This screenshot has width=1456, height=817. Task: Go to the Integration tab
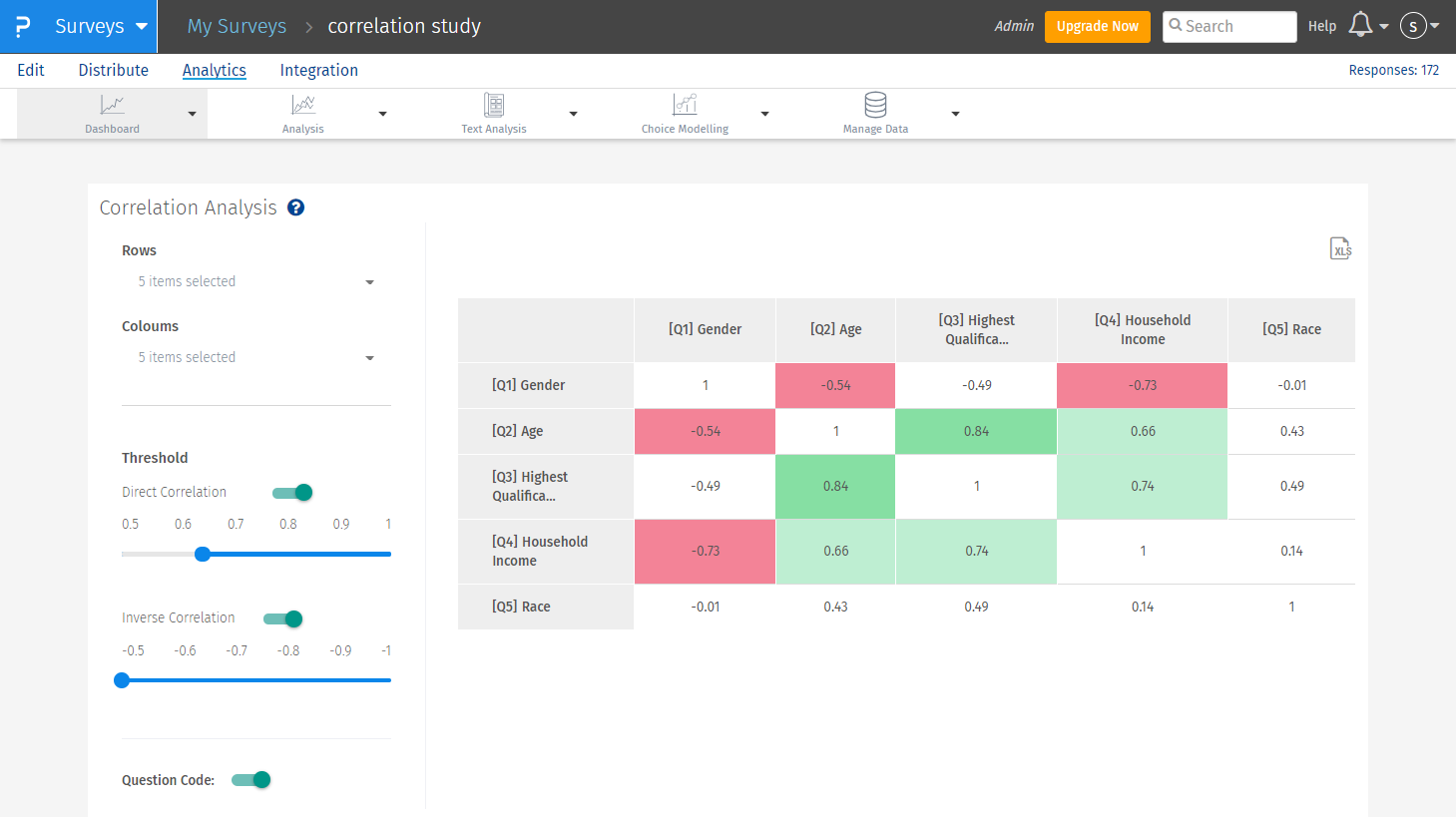pyautogui.click(x=318, y=70)
